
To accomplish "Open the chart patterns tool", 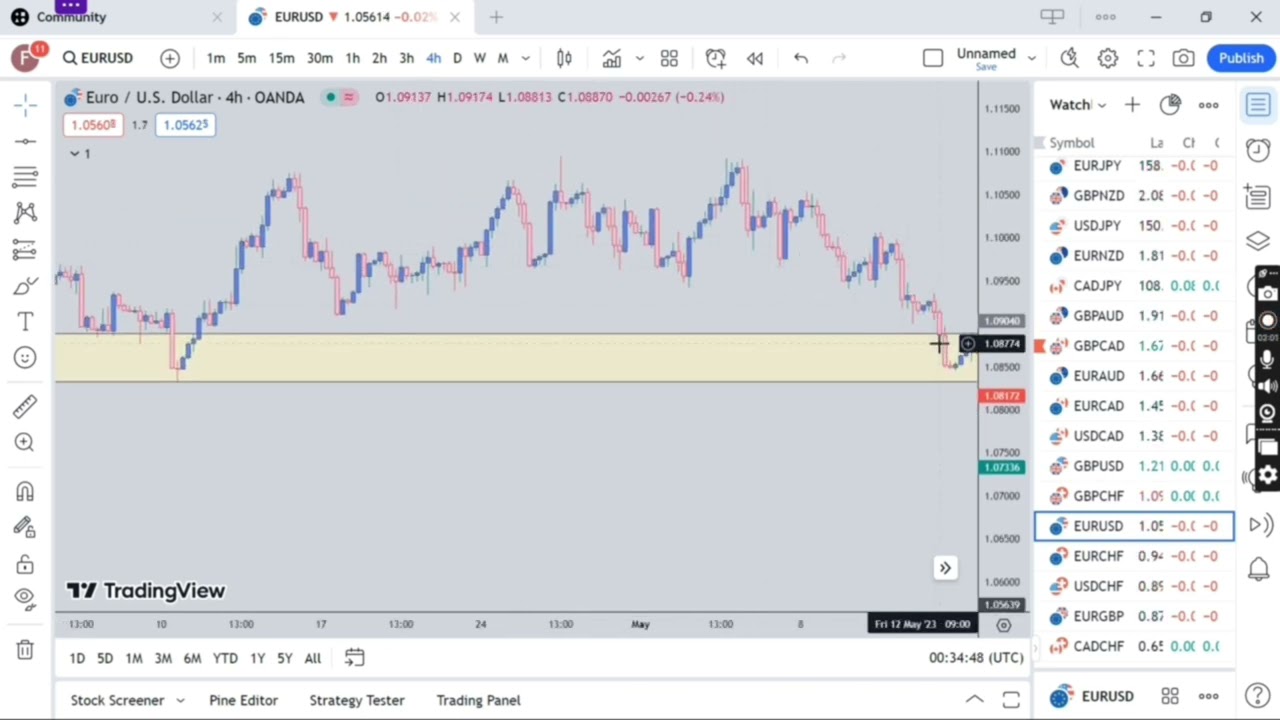I will click(x=26, y=212).
